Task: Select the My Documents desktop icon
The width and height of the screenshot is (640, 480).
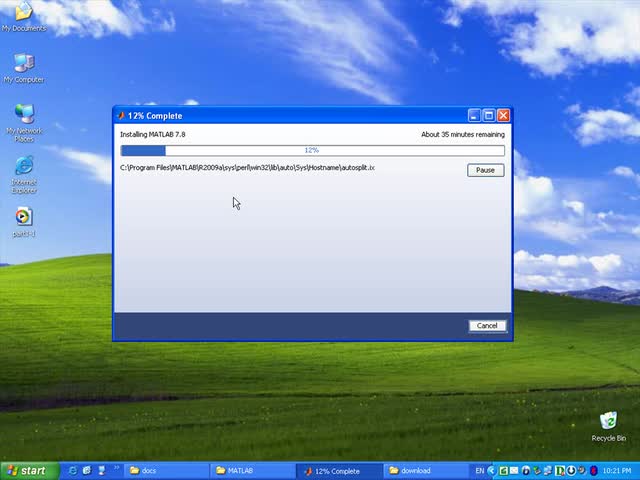Action: point(24,16)
